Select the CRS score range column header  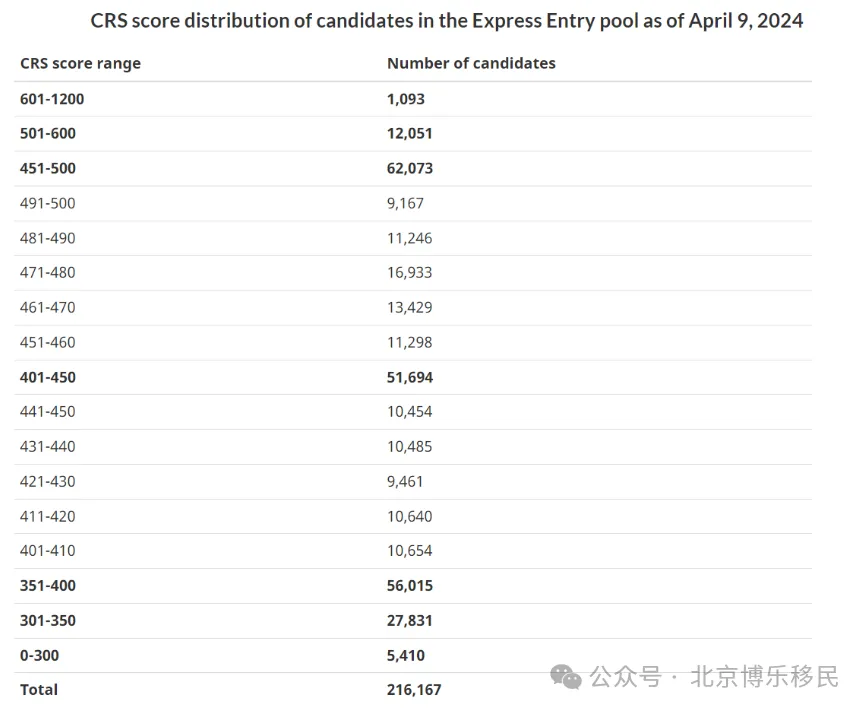pyautogui.click(x=80, y=64)
